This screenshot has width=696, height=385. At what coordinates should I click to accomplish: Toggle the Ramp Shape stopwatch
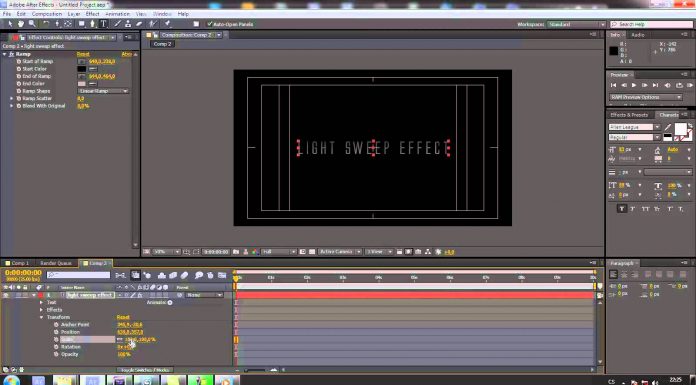click(19, 91)
